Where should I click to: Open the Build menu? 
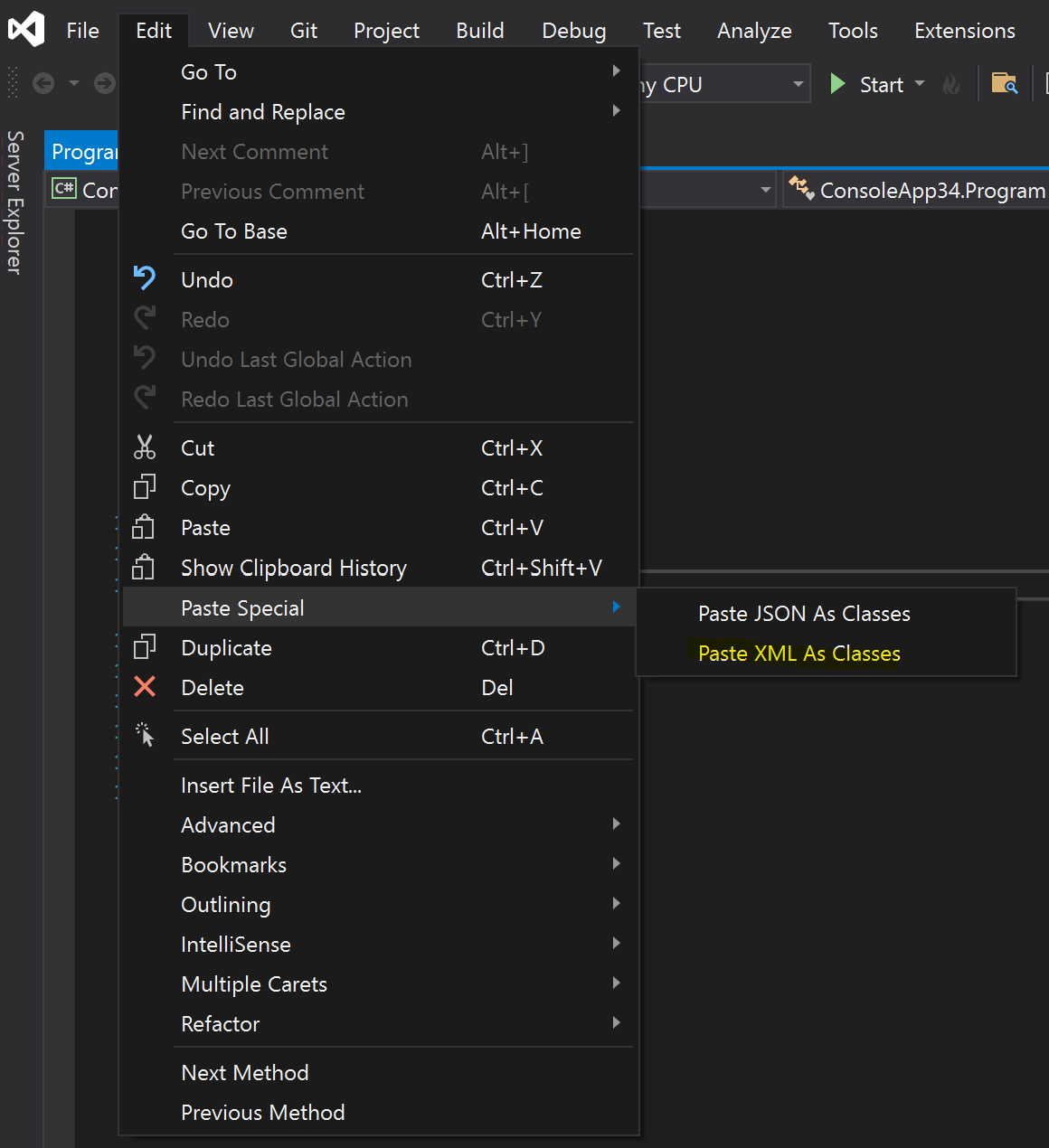[480, 31]
